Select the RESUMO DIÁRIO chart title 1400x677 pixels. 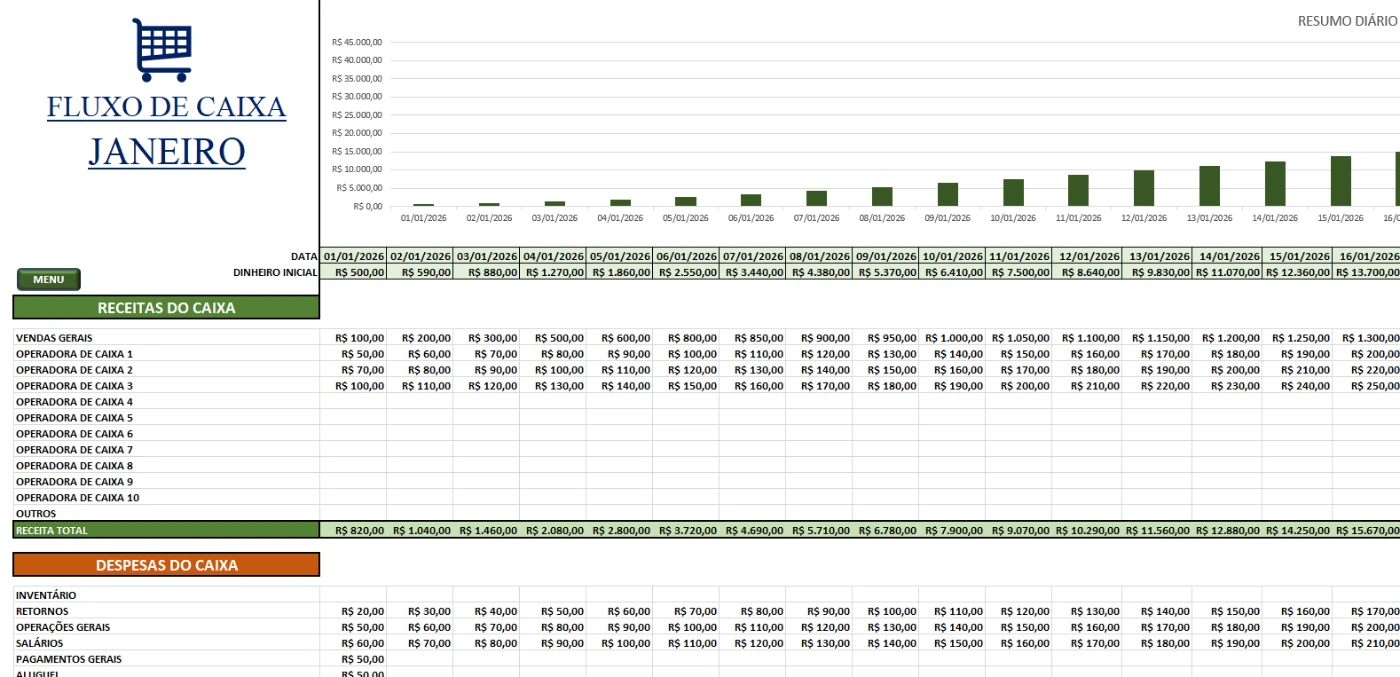[1346, 21]
